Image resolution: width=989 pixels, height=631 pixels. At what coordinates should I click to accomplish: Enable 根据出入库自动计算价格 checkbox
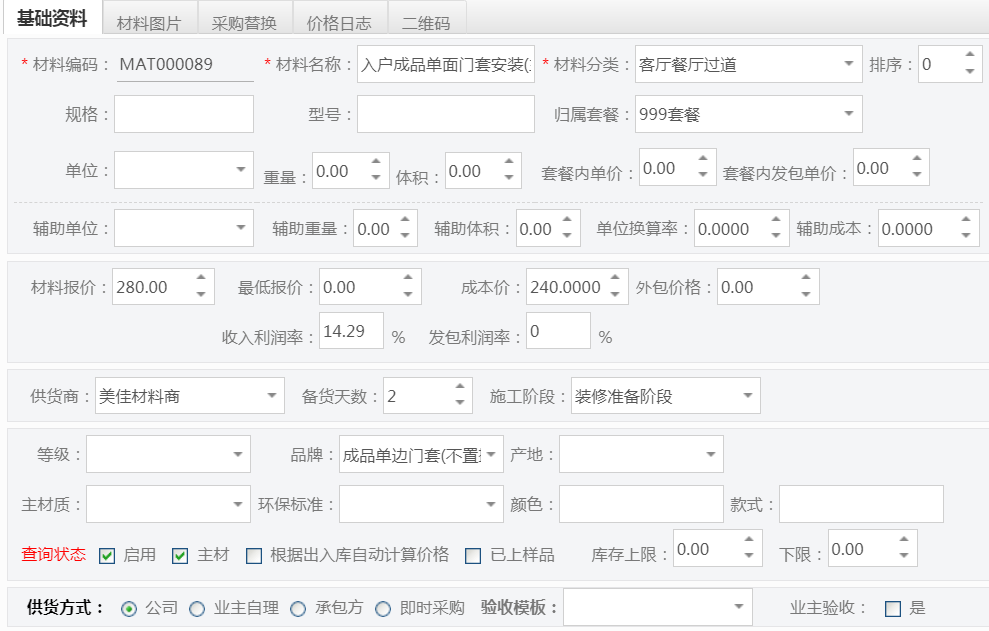(254, 555)
